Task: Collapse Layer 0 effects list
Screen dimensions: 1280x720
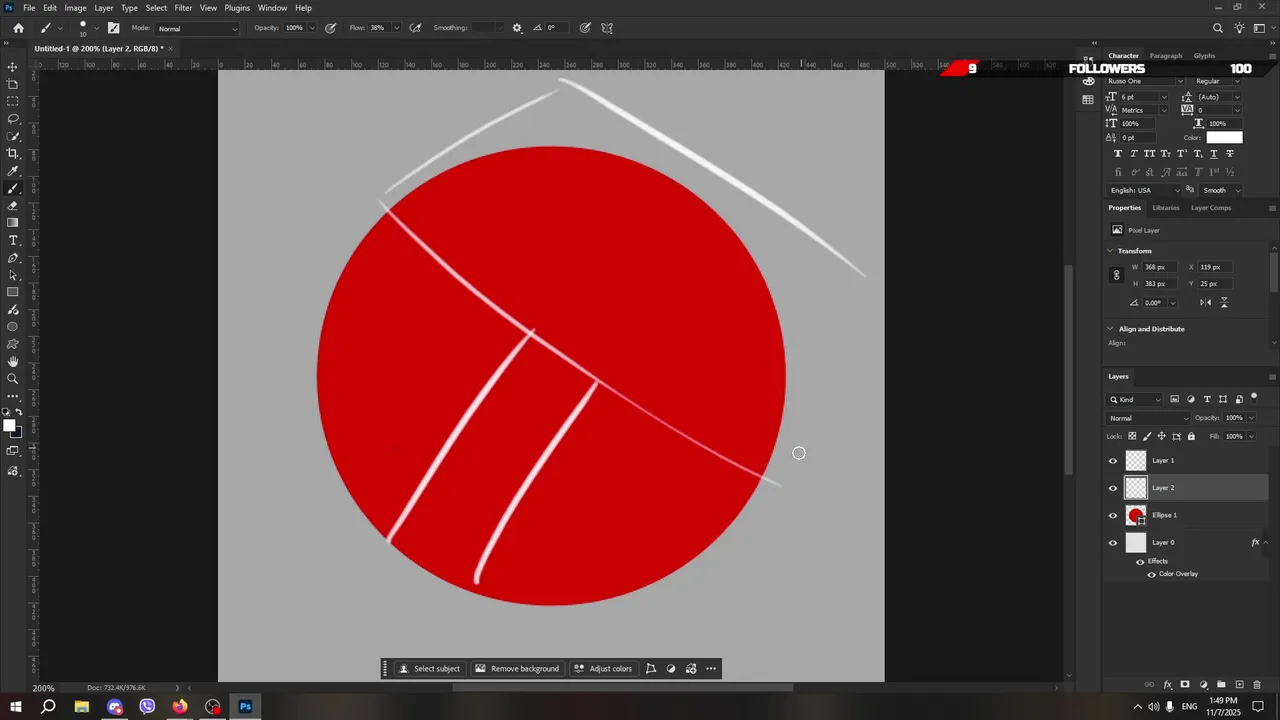Action: tap(1267, 542)
